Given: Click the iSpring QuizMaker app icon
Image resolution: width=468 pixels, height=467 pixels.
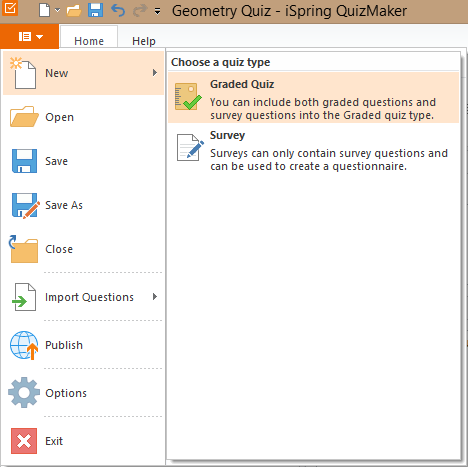Looking at the screenshot, I should (10, 8).
